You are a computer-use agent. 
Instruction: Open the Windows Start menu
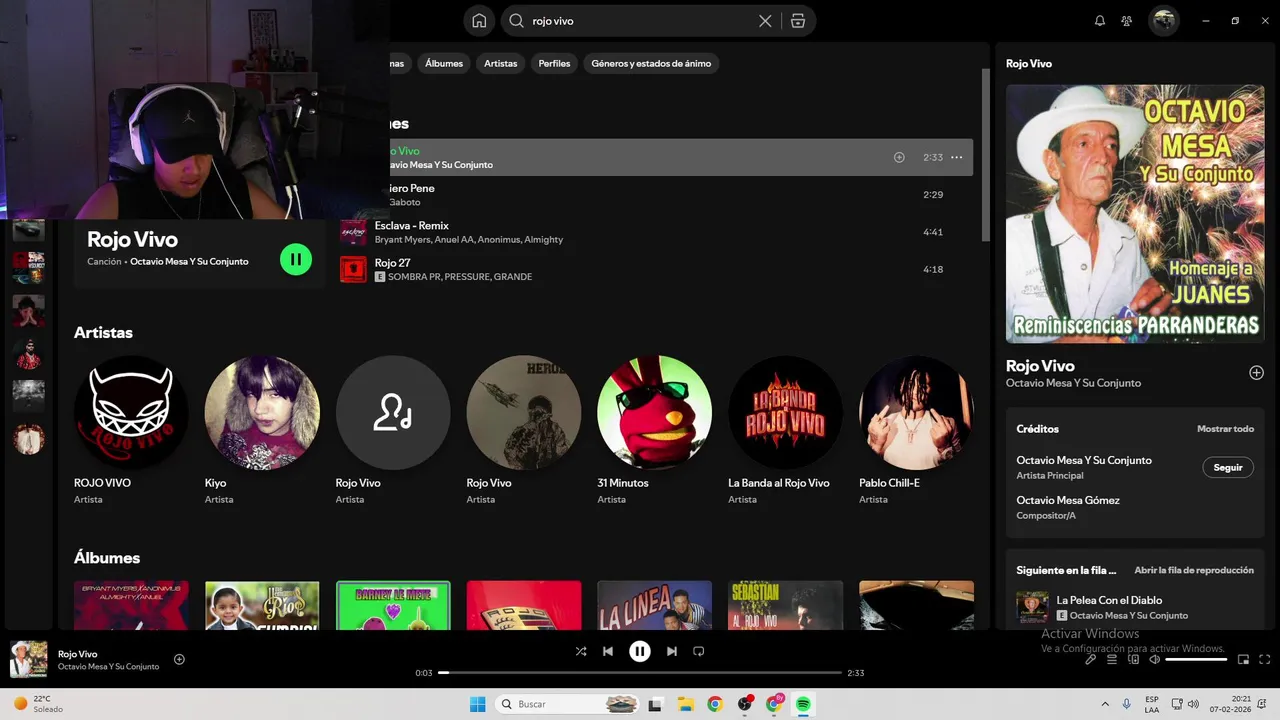click(x=478, y=704)
